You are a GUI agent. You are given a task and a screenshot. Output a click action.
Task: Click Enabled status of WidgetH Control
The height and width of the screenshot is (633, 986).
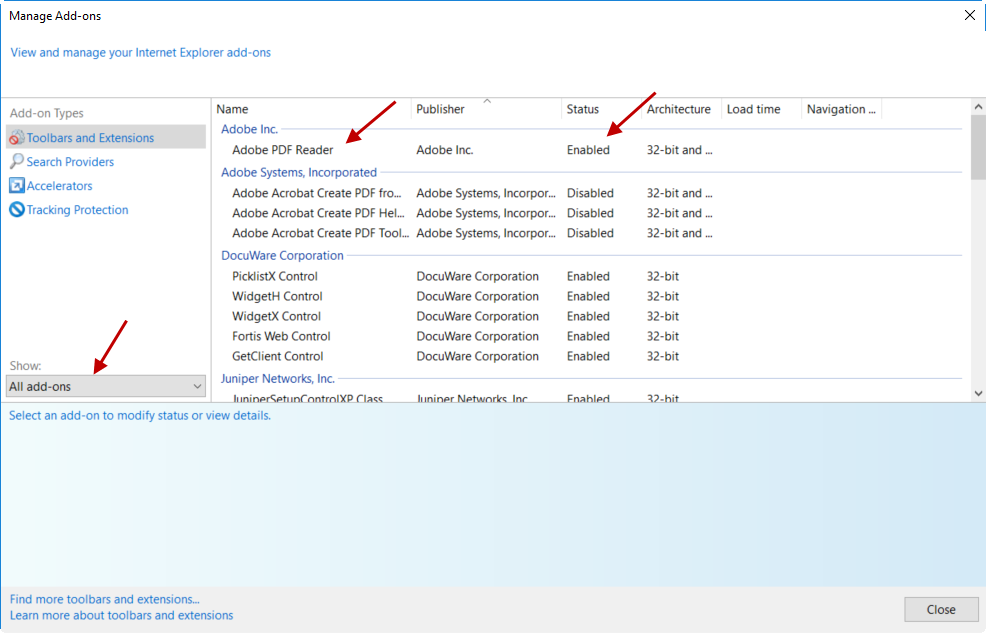tap(588, 296)
